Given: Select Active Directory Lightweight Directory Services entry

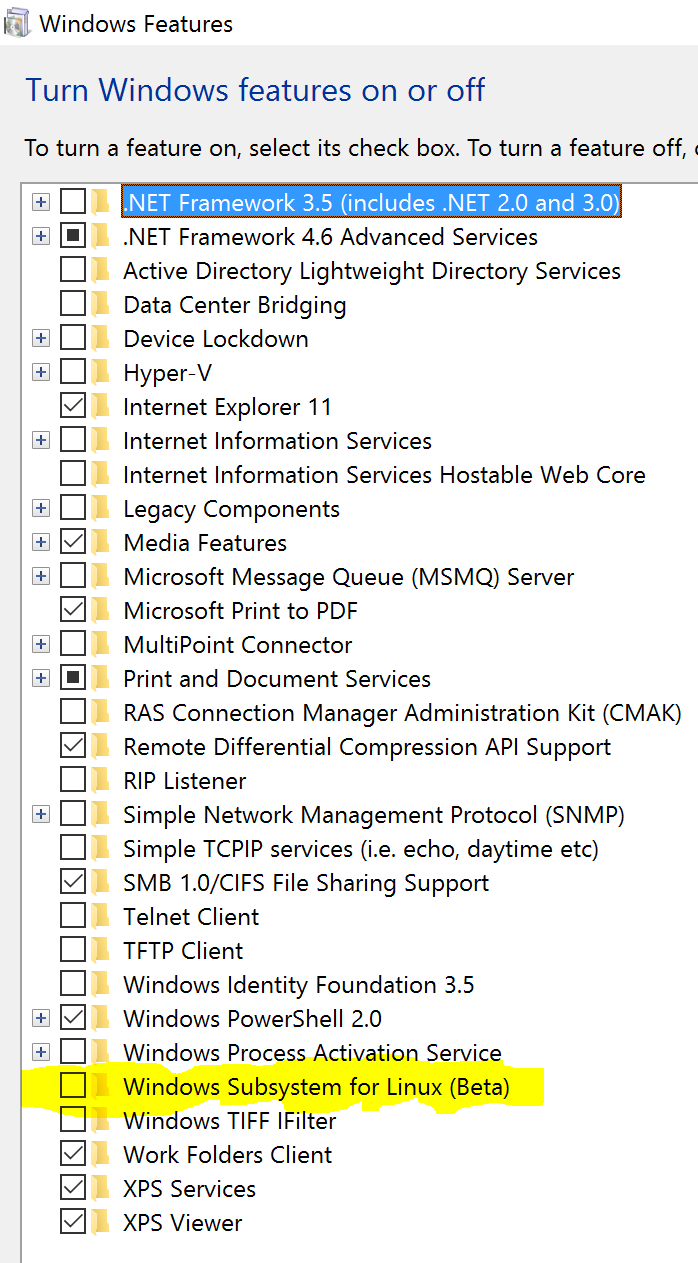Looking at the screenshot, I should tap(371, 271).
